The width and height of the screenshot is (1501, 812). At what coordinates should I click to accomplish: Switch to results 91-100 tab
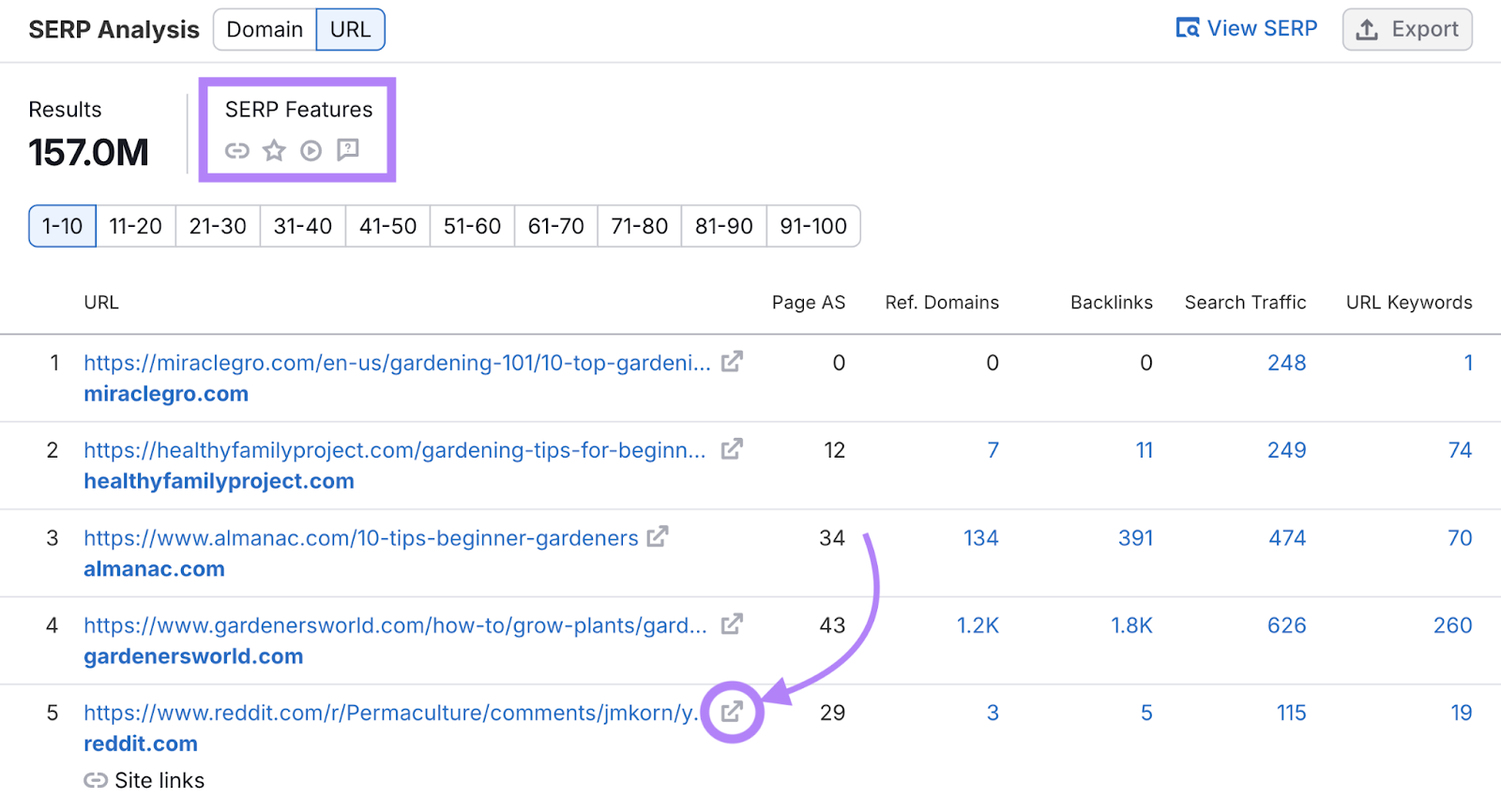tap(812, 226)
